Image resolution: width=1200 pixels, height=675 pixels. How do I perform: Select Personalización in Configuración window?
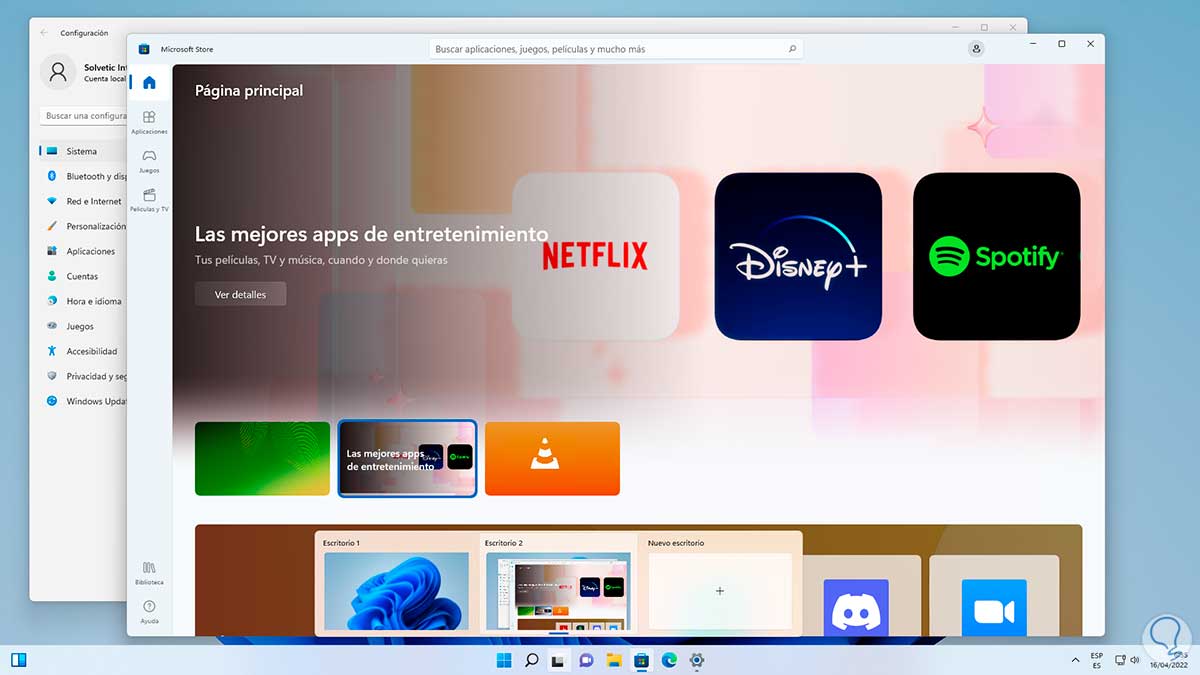(x=83, y=227)
